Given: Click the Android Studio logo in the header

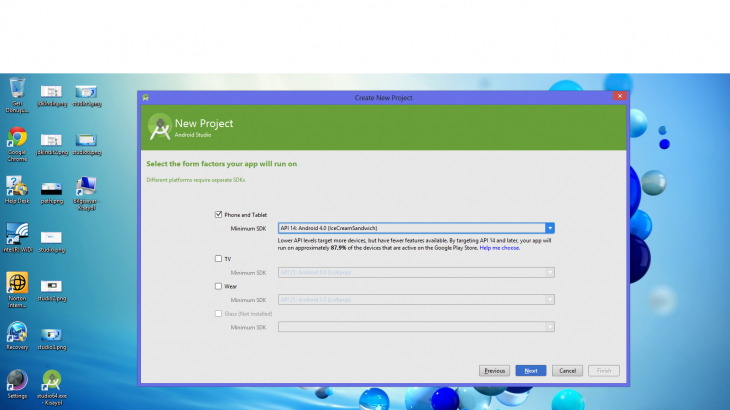Looking at the screenshot, I should 159,127.
